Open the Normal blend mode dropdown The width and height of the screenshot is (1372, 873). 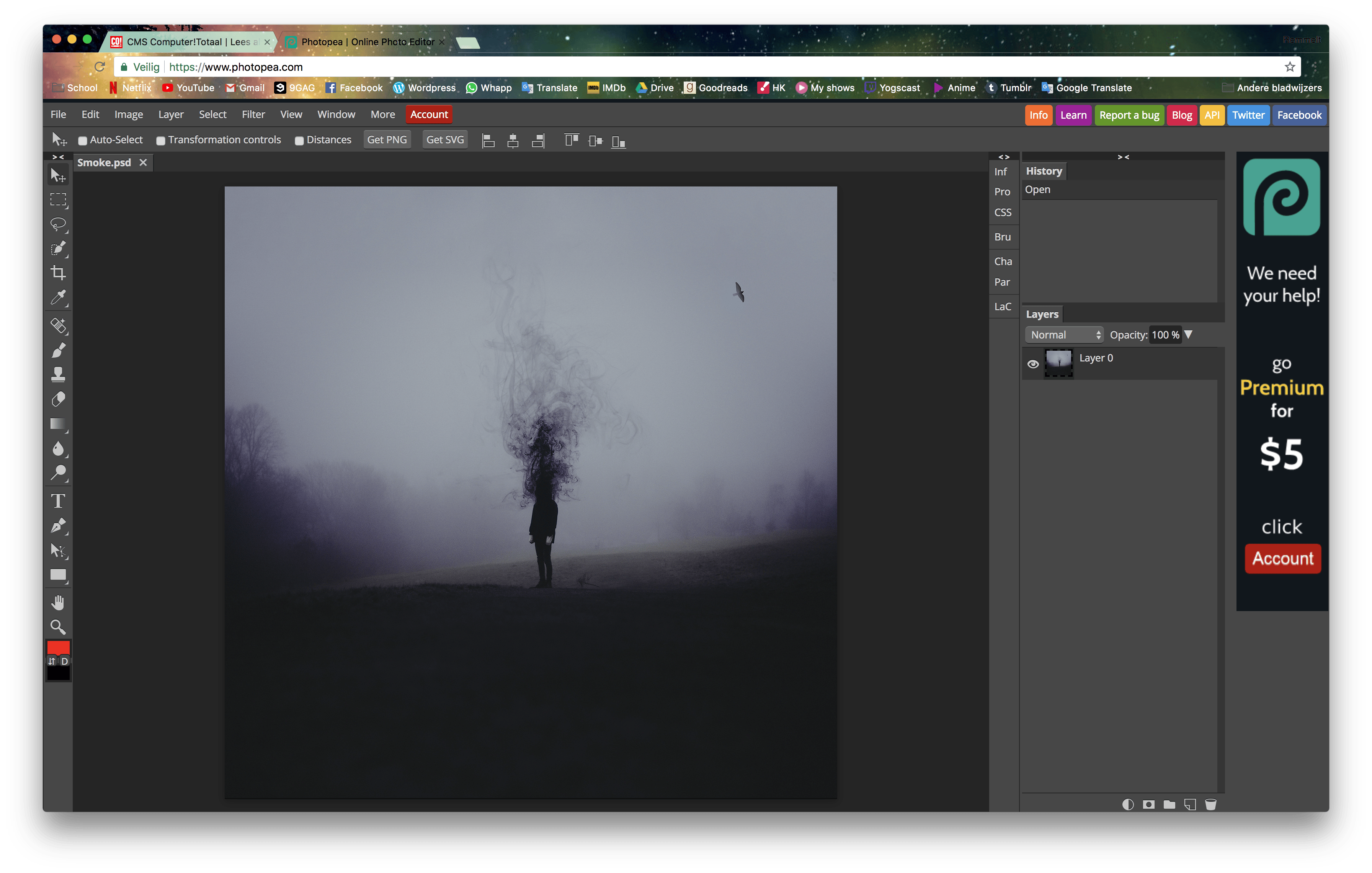point(1064,335)
